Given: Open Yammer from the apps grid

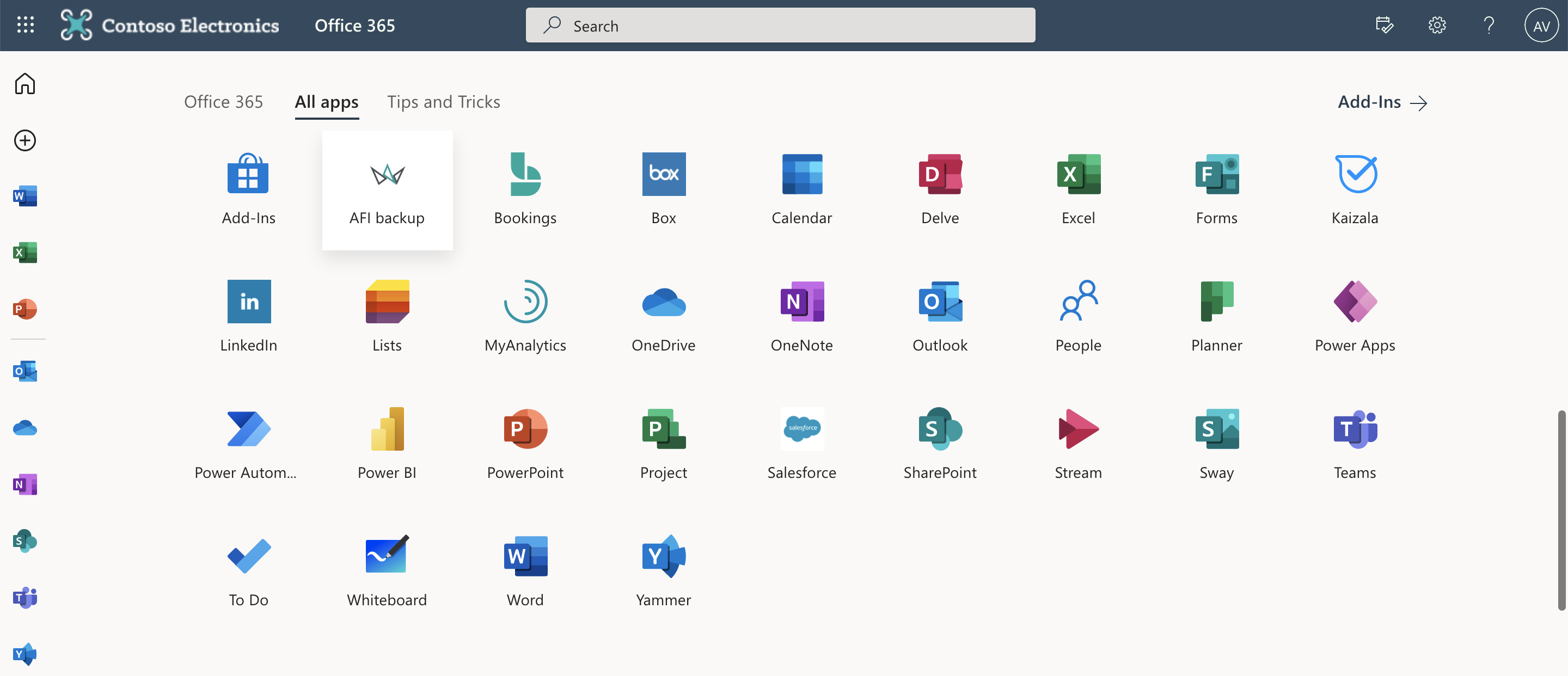Looking at the screenshot, I should 664,571.
